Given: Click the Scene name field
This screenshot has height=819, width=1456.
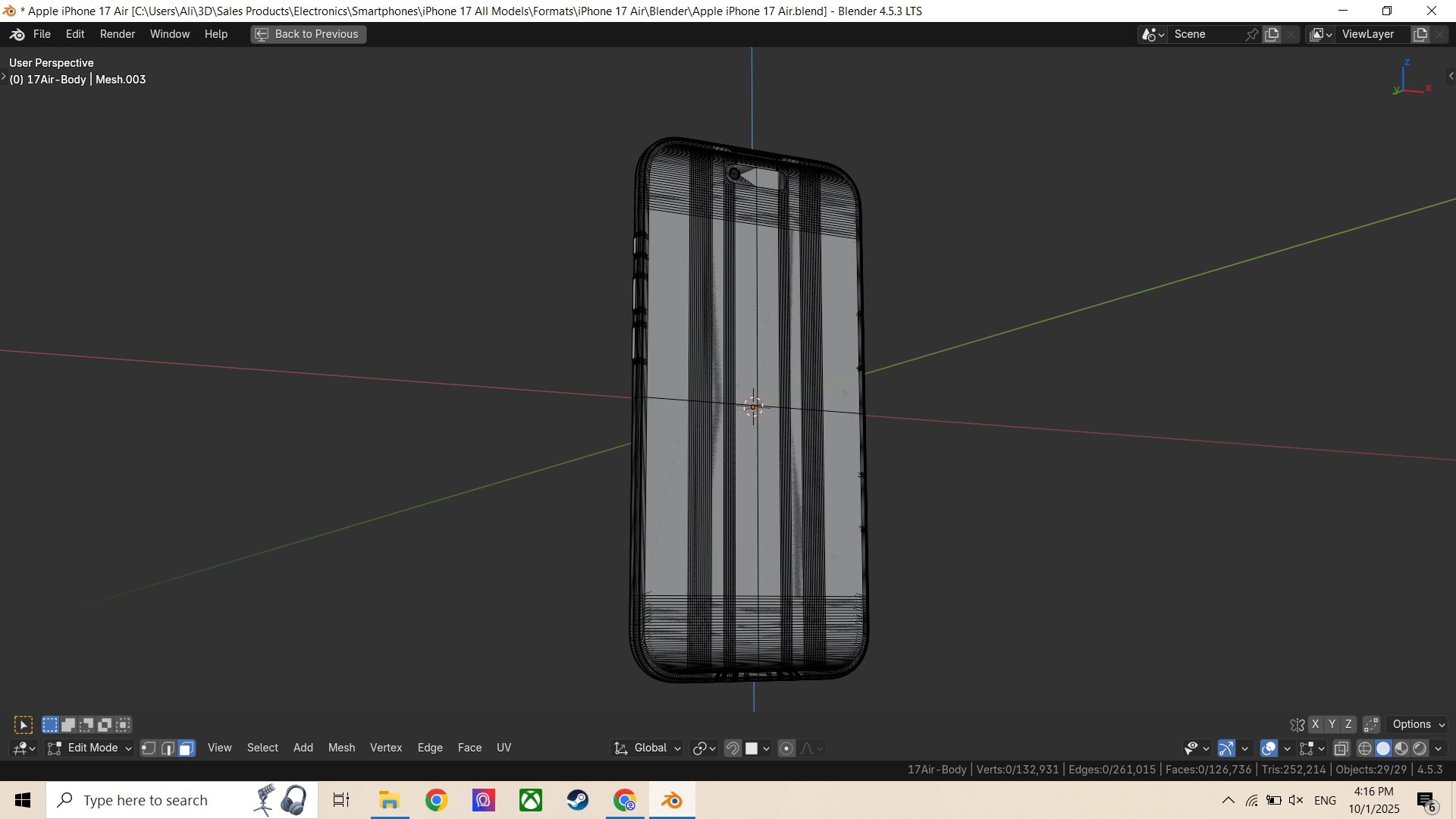Looking at the screenshot, I should coord(1206,34).
